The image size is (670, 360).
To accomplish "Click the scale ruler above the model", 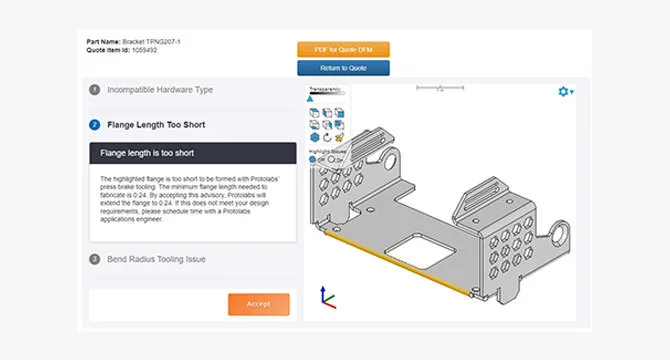I will (x=440, y=88).
